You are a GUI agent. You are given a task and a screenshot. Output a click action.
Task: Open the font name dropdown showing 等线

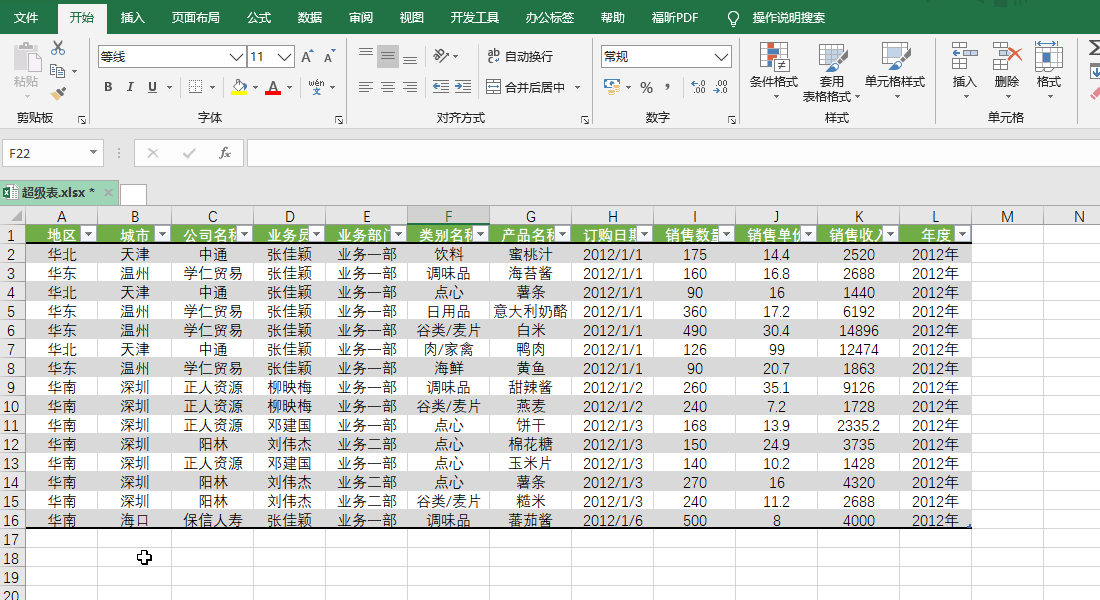pos(235,56)
